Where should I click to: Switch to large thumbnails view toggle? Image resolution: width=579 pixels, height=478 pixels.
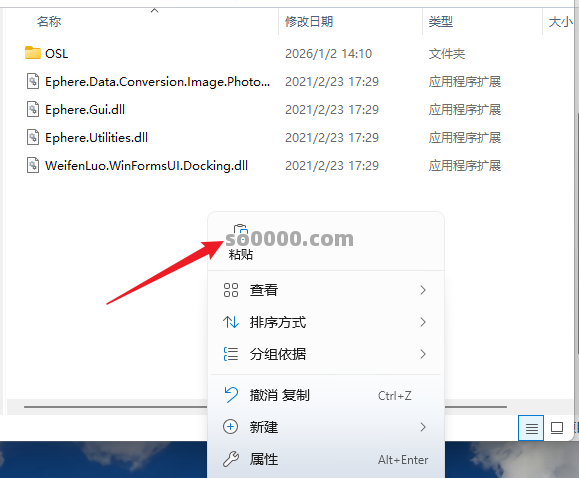tap(557, 428)
